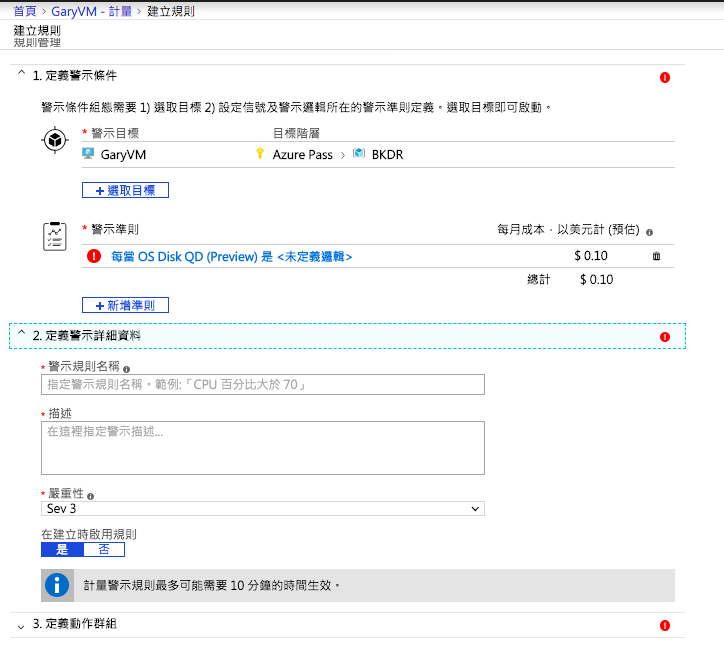This screenshot has width=724, height=653.
Task: Open GaryVM - 計量 breadcrumb
Action: pos(91,11)
